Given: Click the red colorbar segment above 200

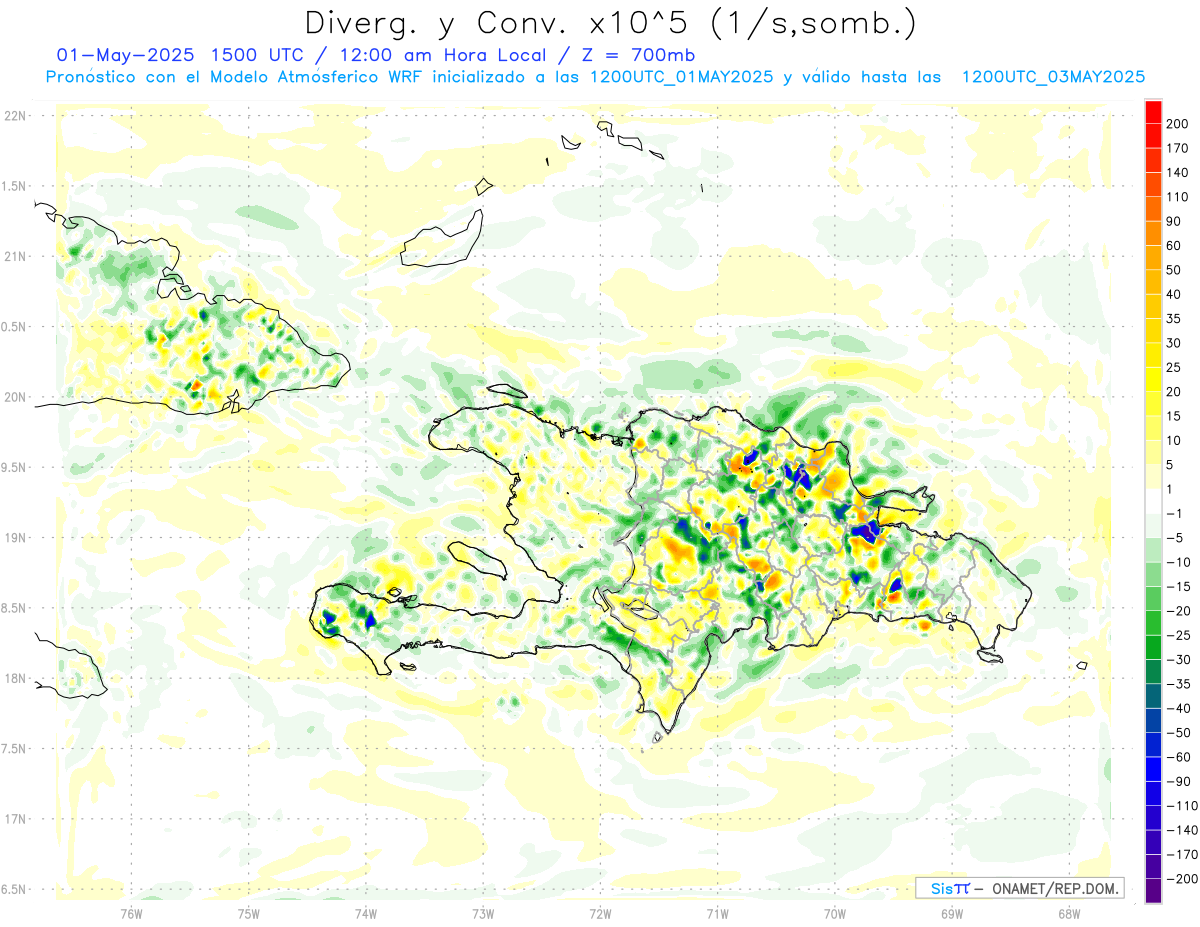Looking at the screenshot, I should 1153,112.
